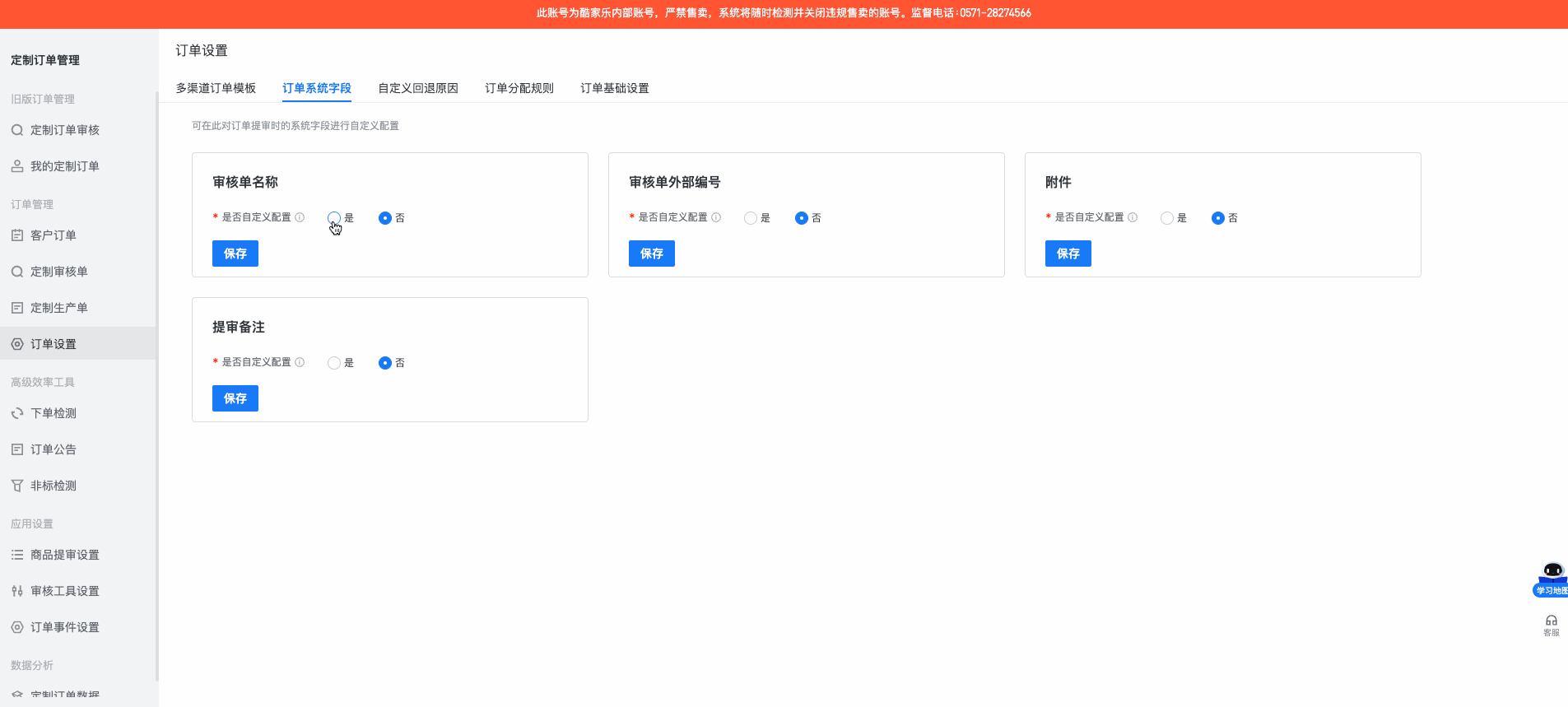This screenshot has width=1568, height=707.
Task: Click the 审核工具设置 sliders icon
Action: (x=16, y=591)
